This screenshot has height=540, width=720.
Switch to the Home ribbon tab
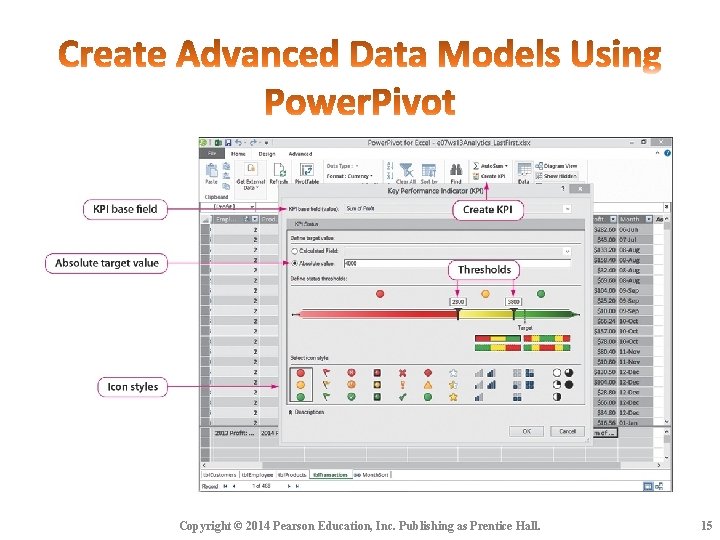pos(238,154)
